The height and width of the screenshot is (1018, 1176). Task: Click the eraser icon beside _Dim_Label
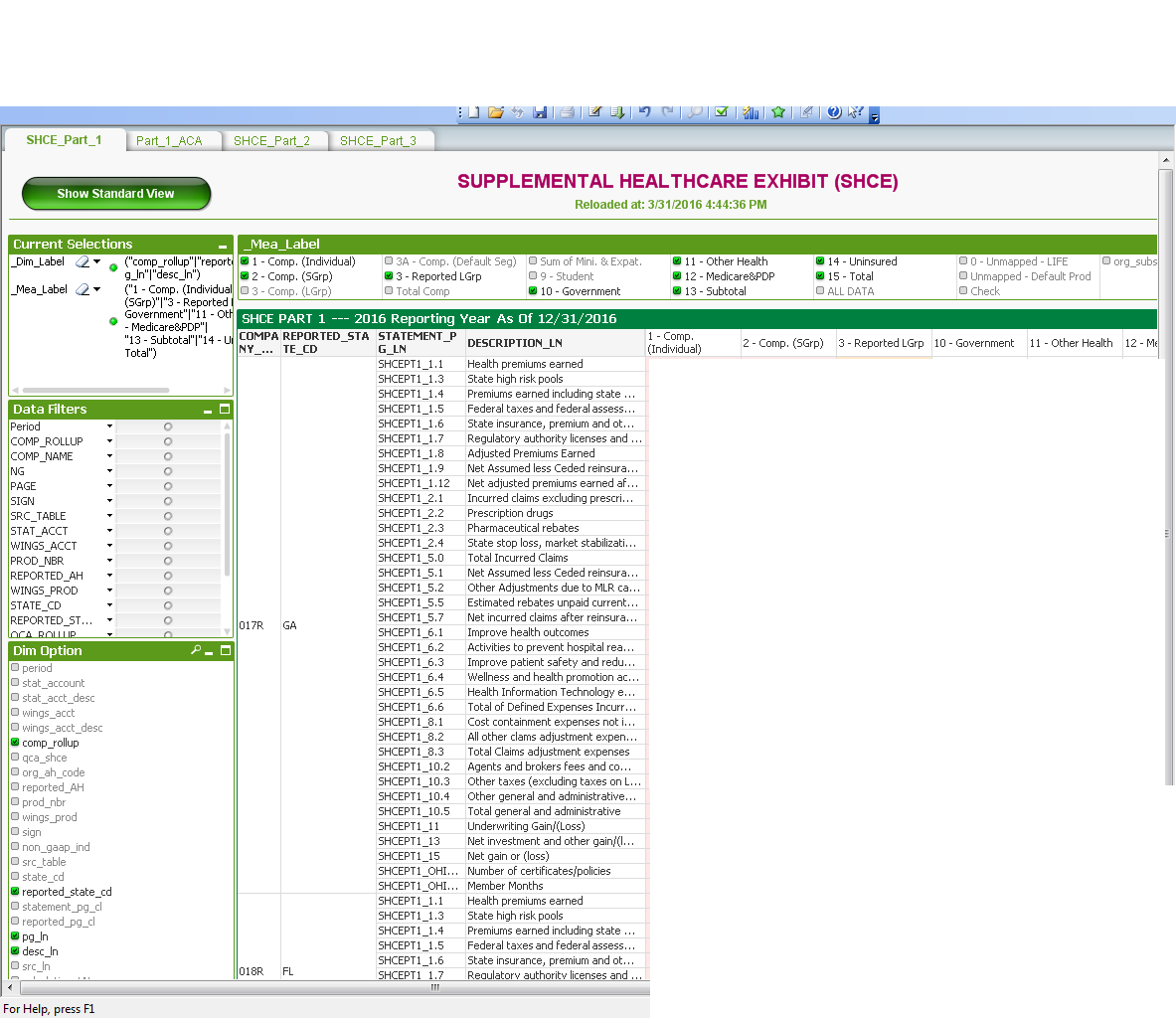pos(82,260)
